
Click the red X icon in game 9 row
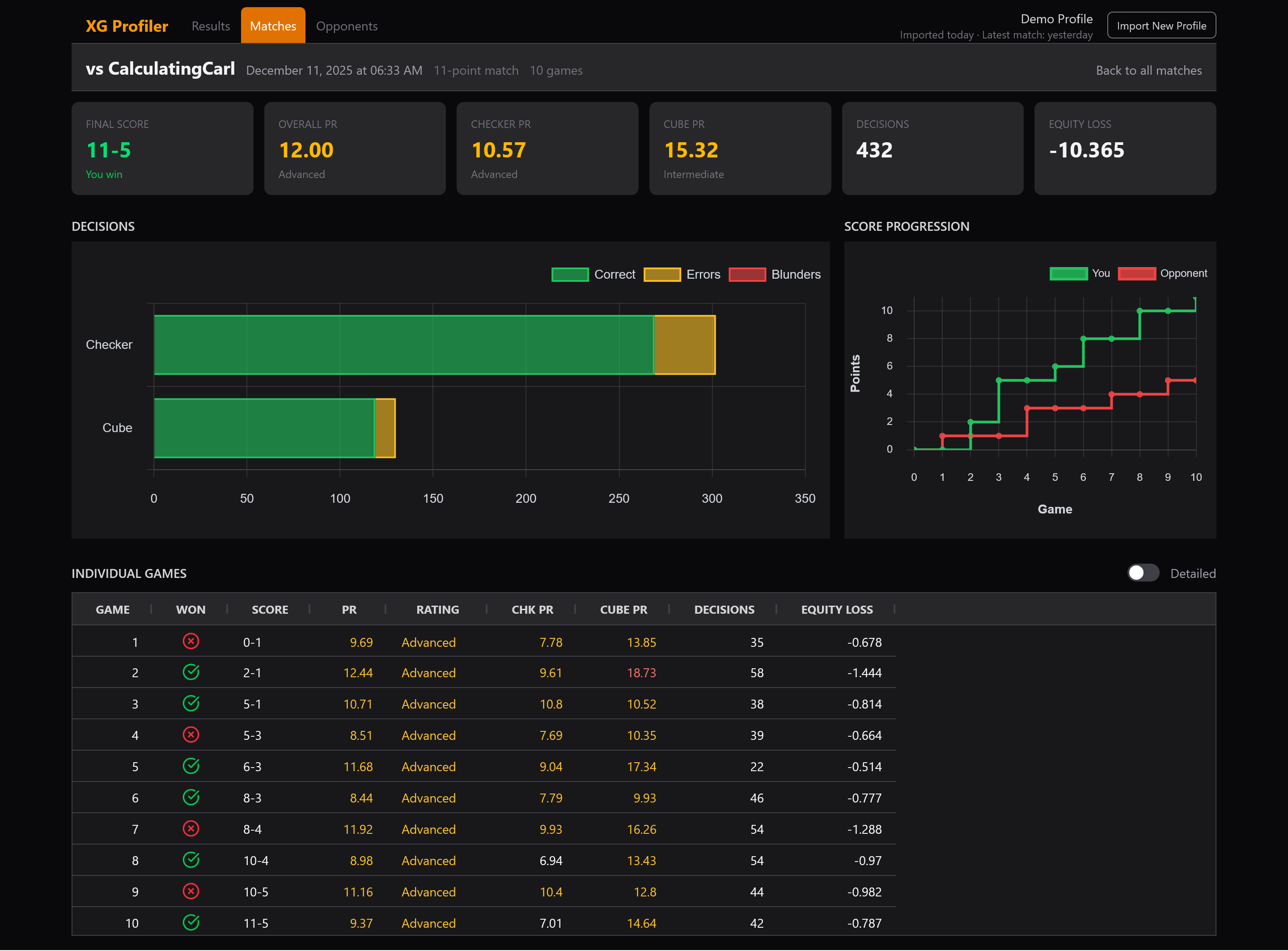pos(191,891)
